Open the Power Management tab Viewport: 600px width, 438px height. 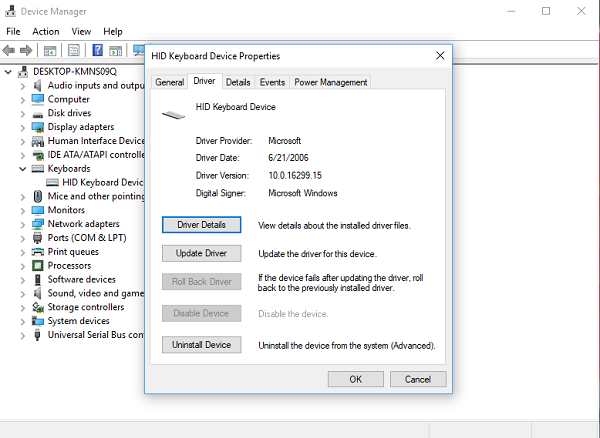click(x=330, y=82)
